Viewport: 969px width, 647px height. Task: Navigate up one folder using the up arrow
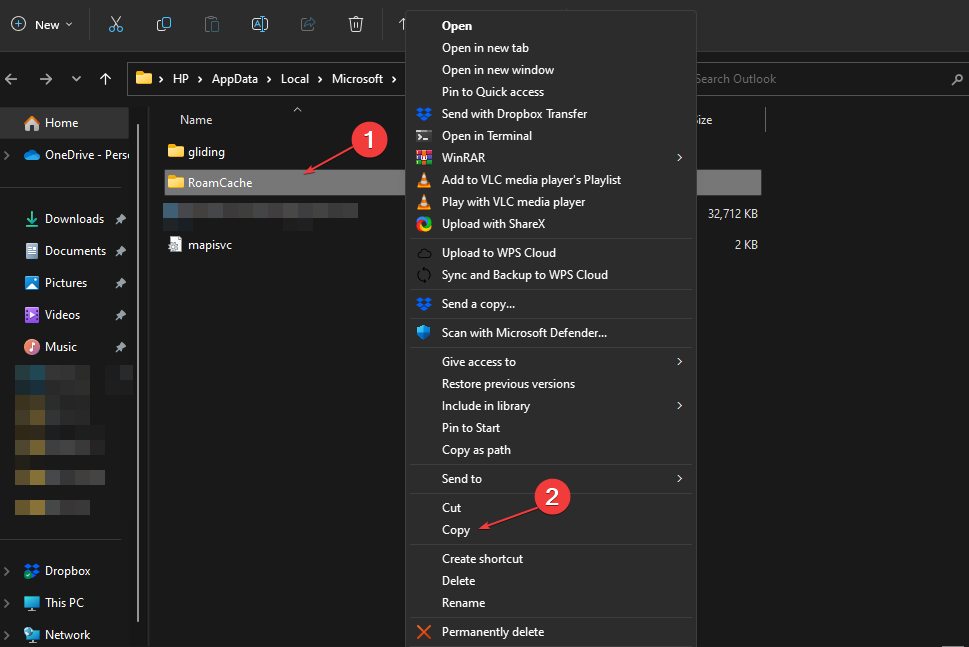tap(107, 78)
